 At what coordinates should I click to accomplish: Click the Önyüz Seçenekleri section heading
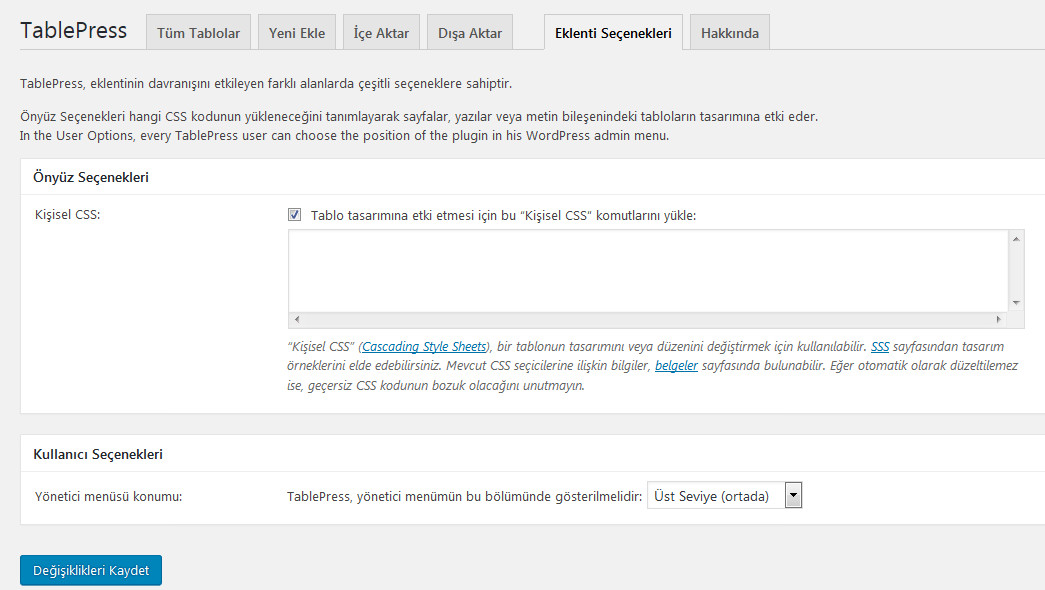point(91,177)
